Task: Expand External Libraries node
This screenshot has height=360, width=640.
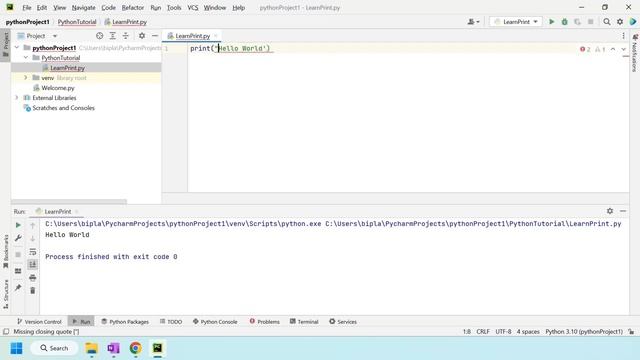Action: click(17, 98)
